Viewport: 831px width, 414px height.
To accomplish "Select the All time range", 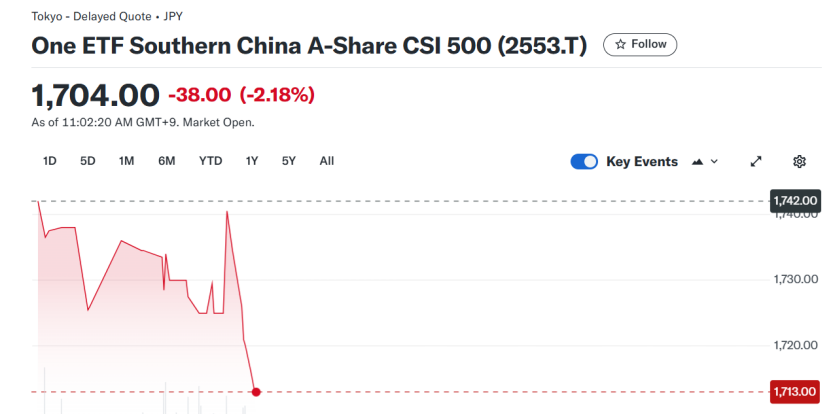I will tap(327, 161).
